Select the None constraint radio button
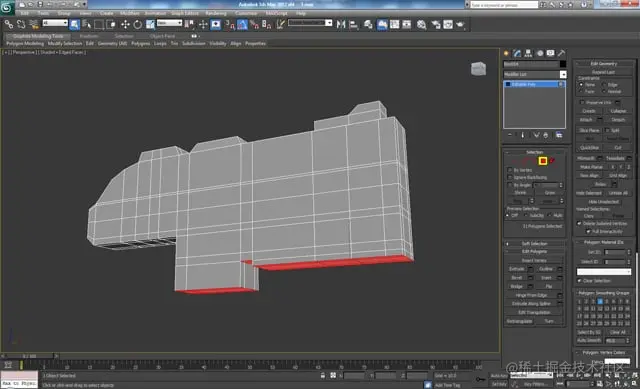Viewport: 640px width, 389px height. 581,84
